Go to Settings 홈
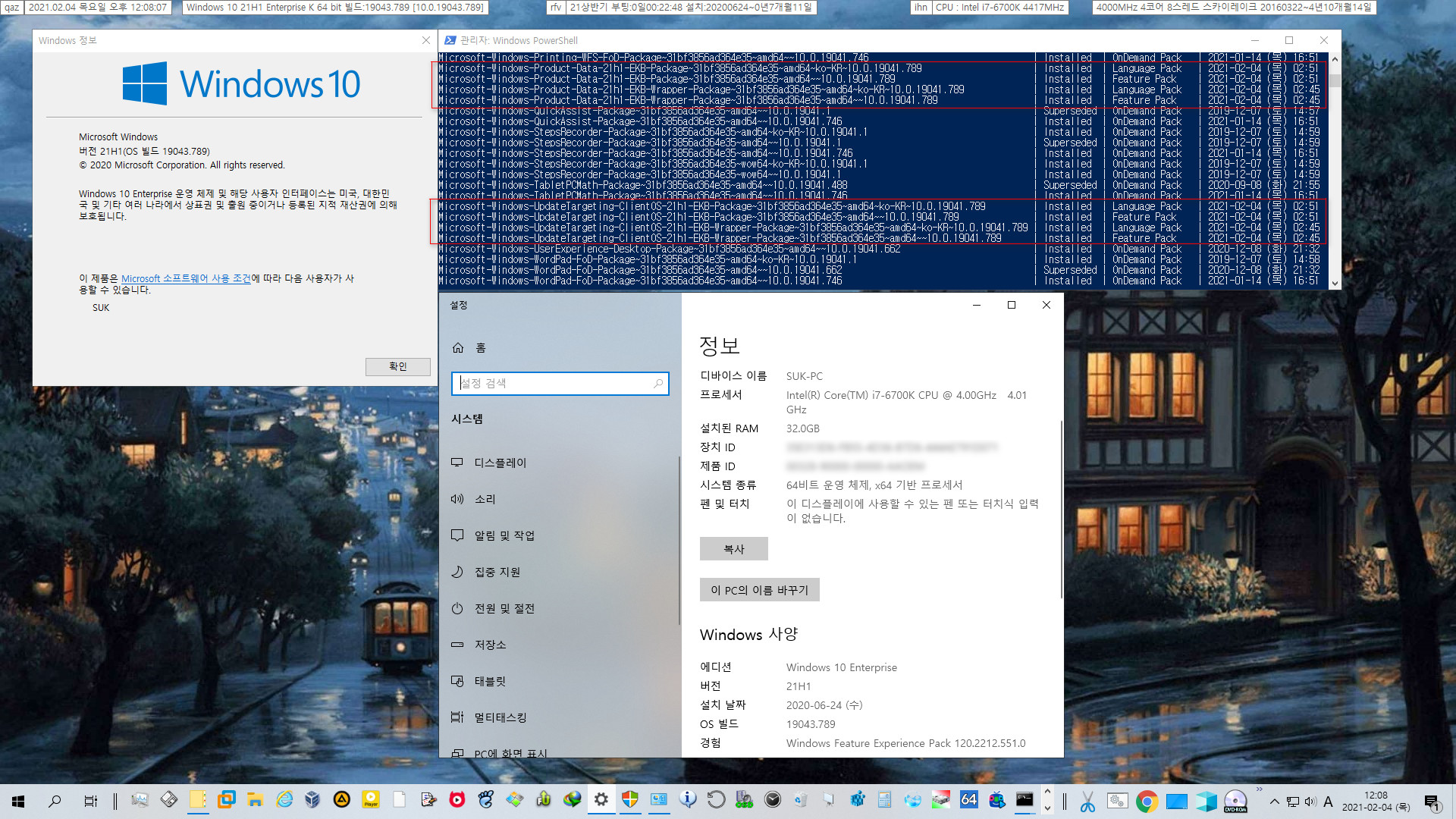 (x=469, y=348)
